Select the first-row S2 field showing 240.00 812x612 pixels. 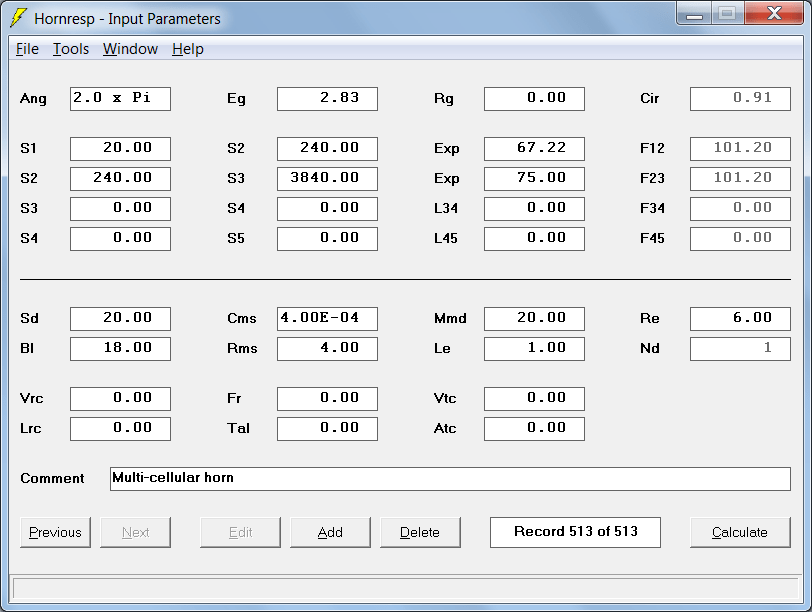(x=327, y=149)
